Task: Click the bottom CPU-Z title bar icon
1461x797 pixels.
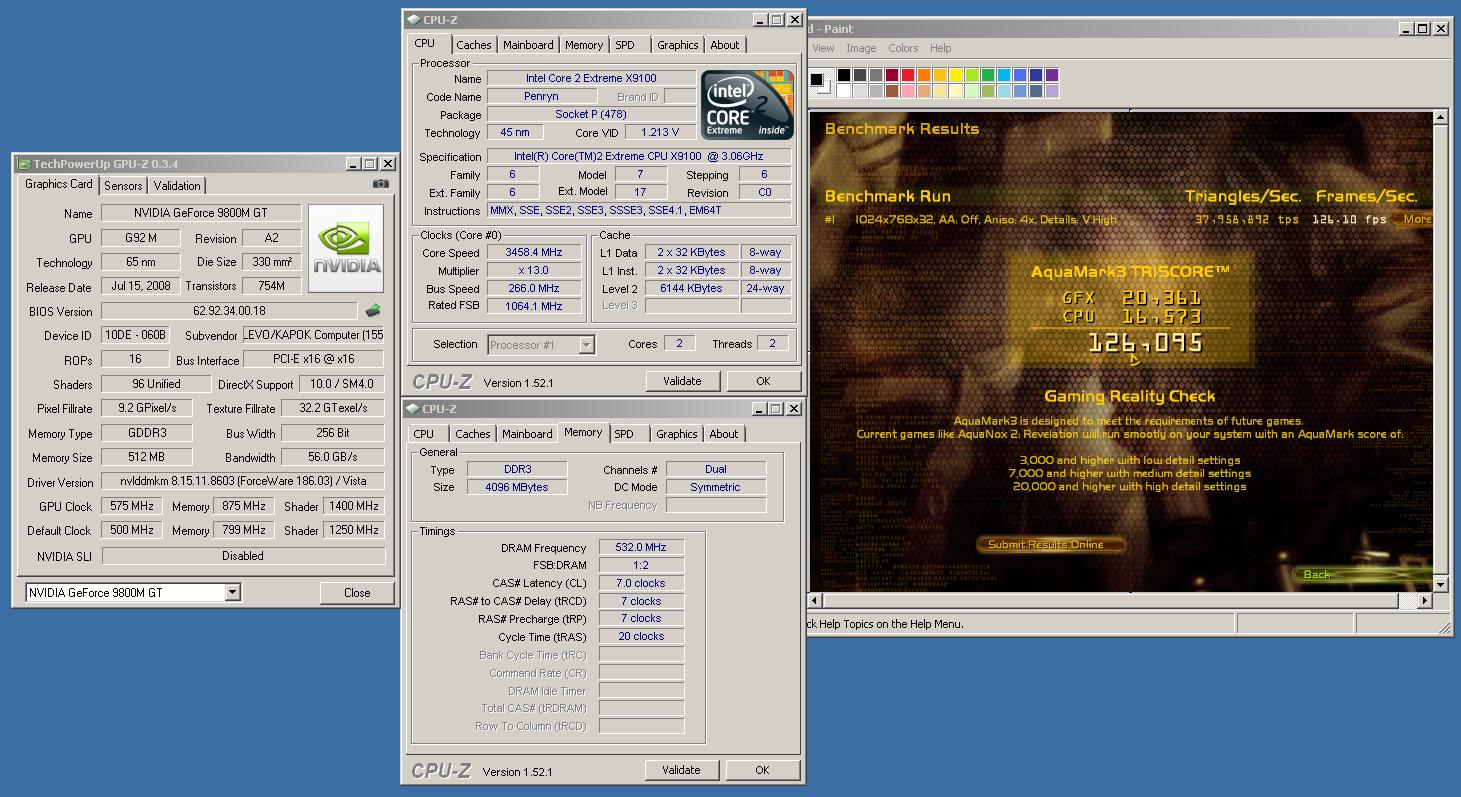Action: (x=413, y=409)
